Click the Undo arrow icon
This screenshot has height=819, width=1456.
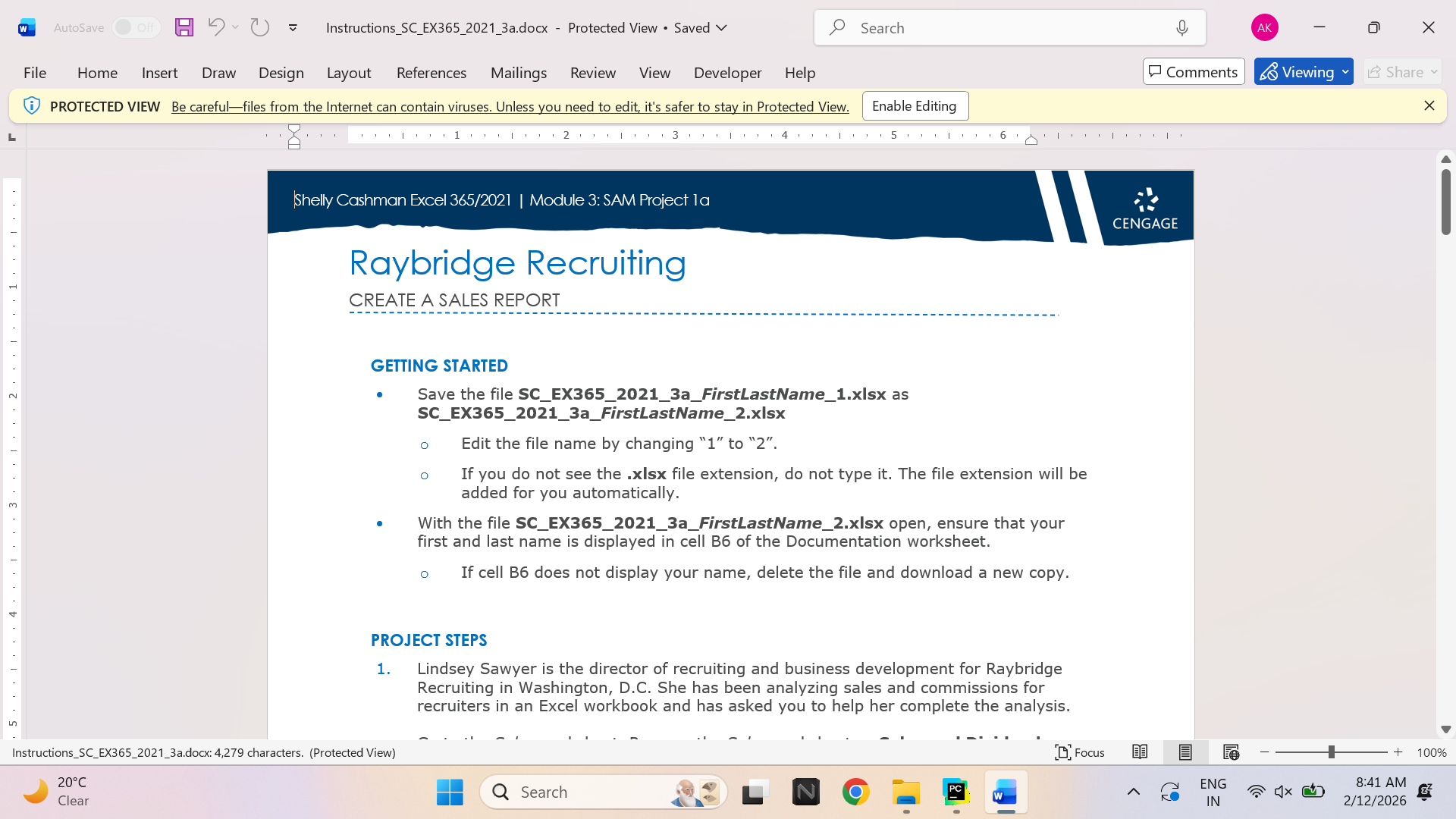pos(216,27)
